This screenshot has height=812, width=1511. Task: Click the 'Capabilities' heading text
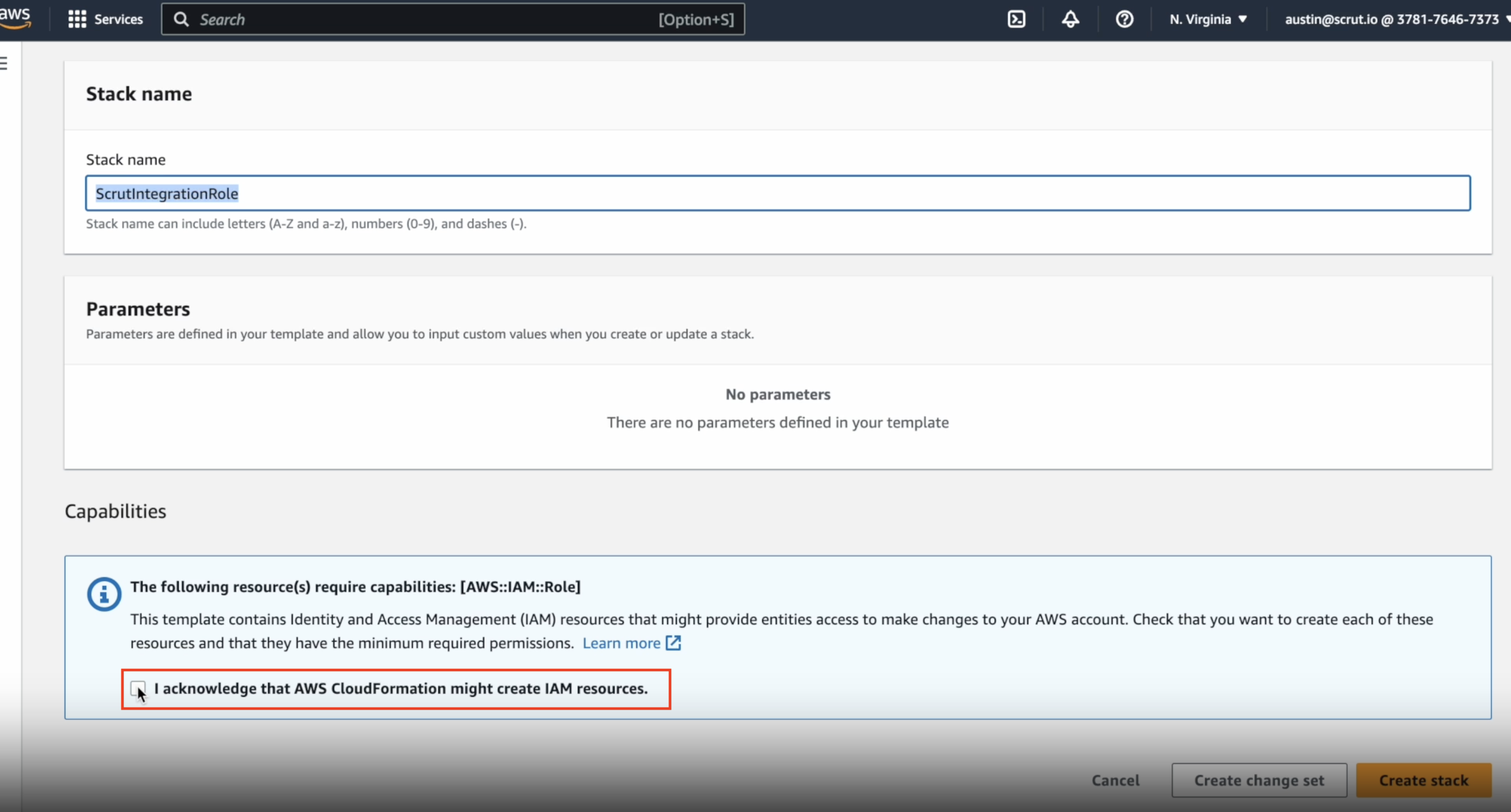116,511
